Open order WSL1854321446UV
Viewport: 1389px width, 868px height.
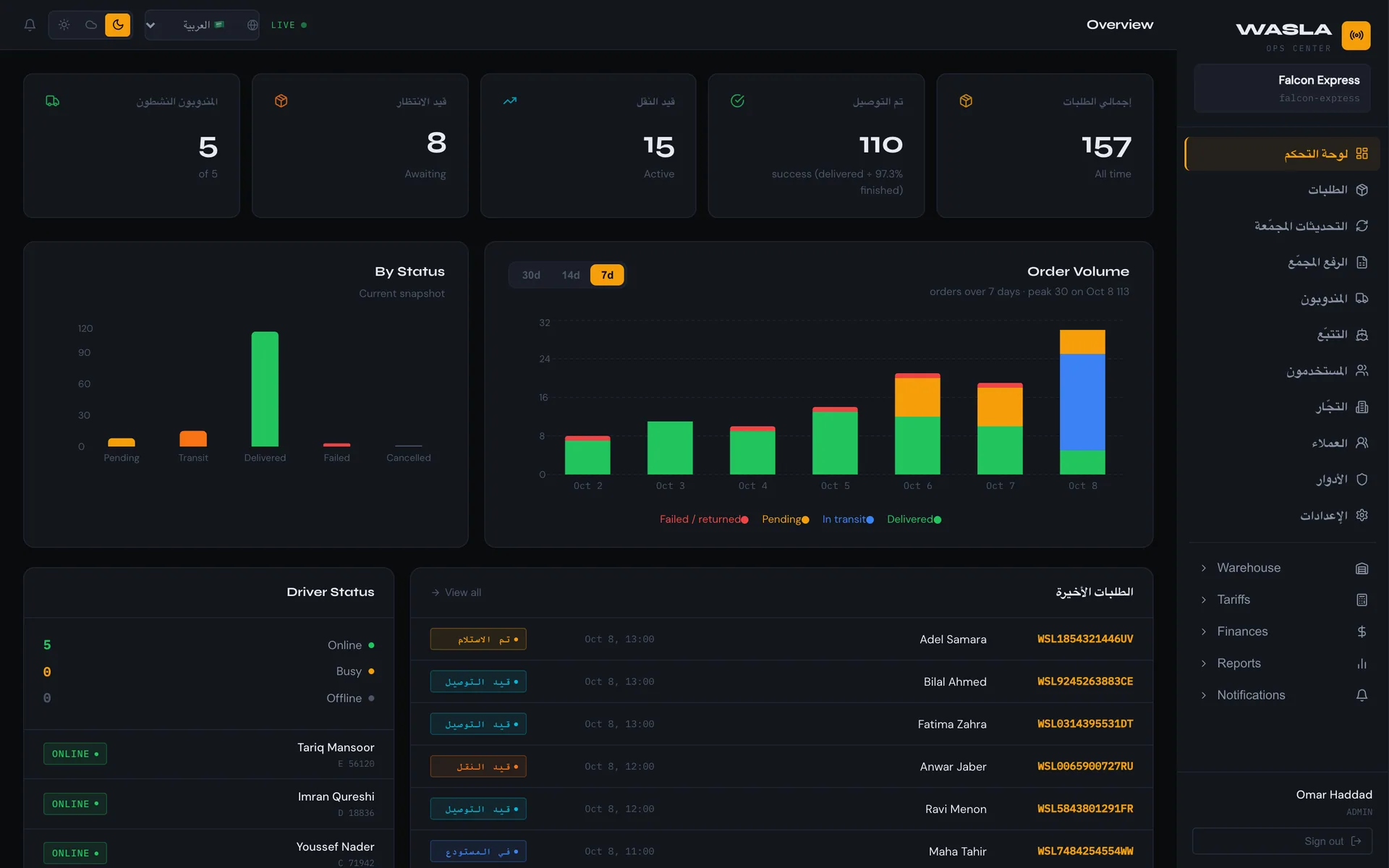[x=1085, y=639]
